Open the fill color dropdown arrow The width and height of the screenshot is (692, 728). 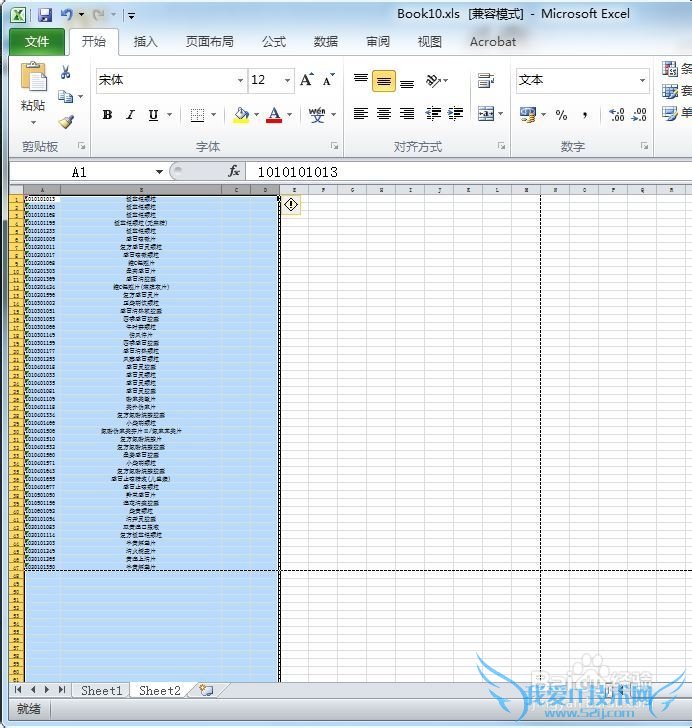tap(256, 115)
